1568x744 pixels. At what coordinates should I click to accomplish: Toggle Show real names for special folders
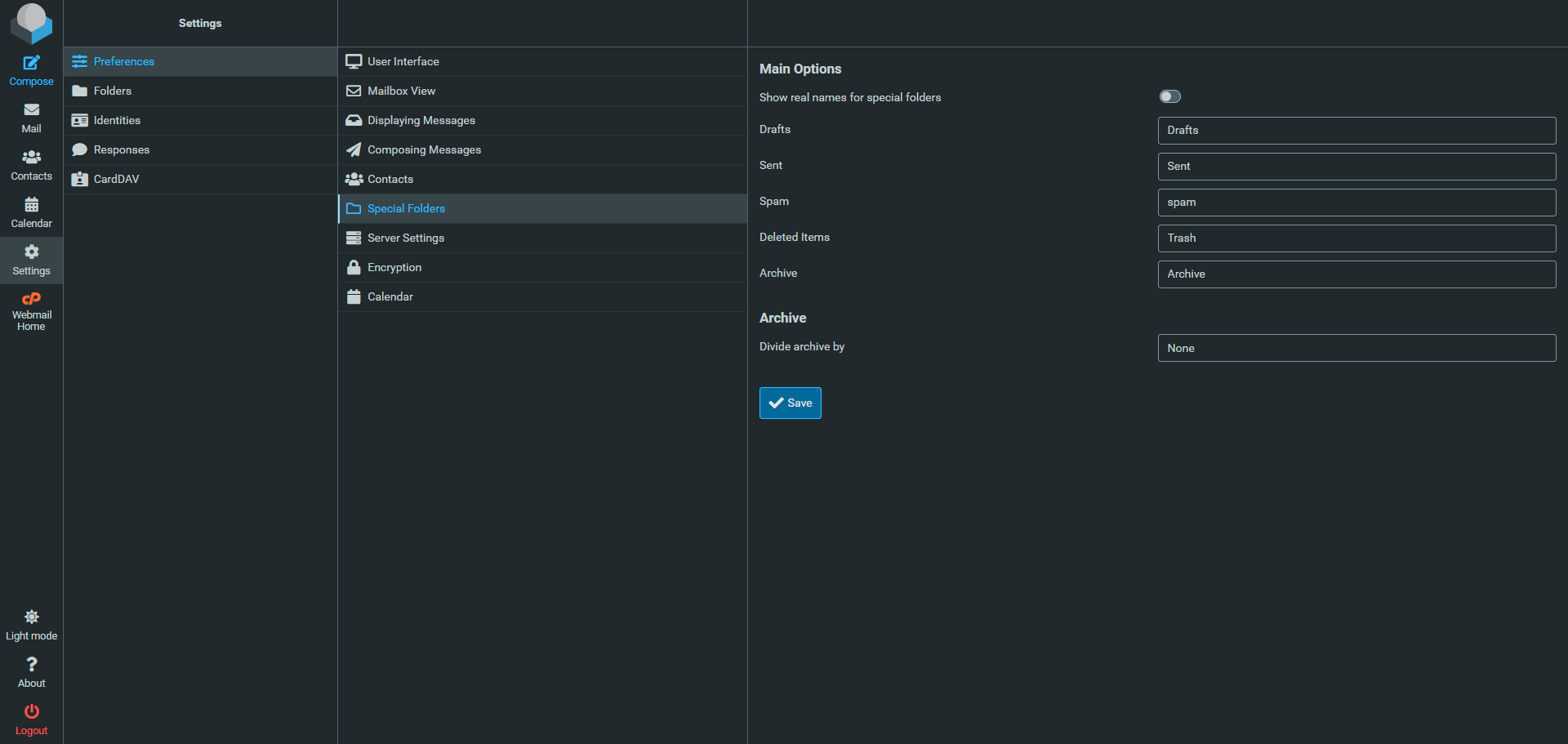click(1169, 96)
